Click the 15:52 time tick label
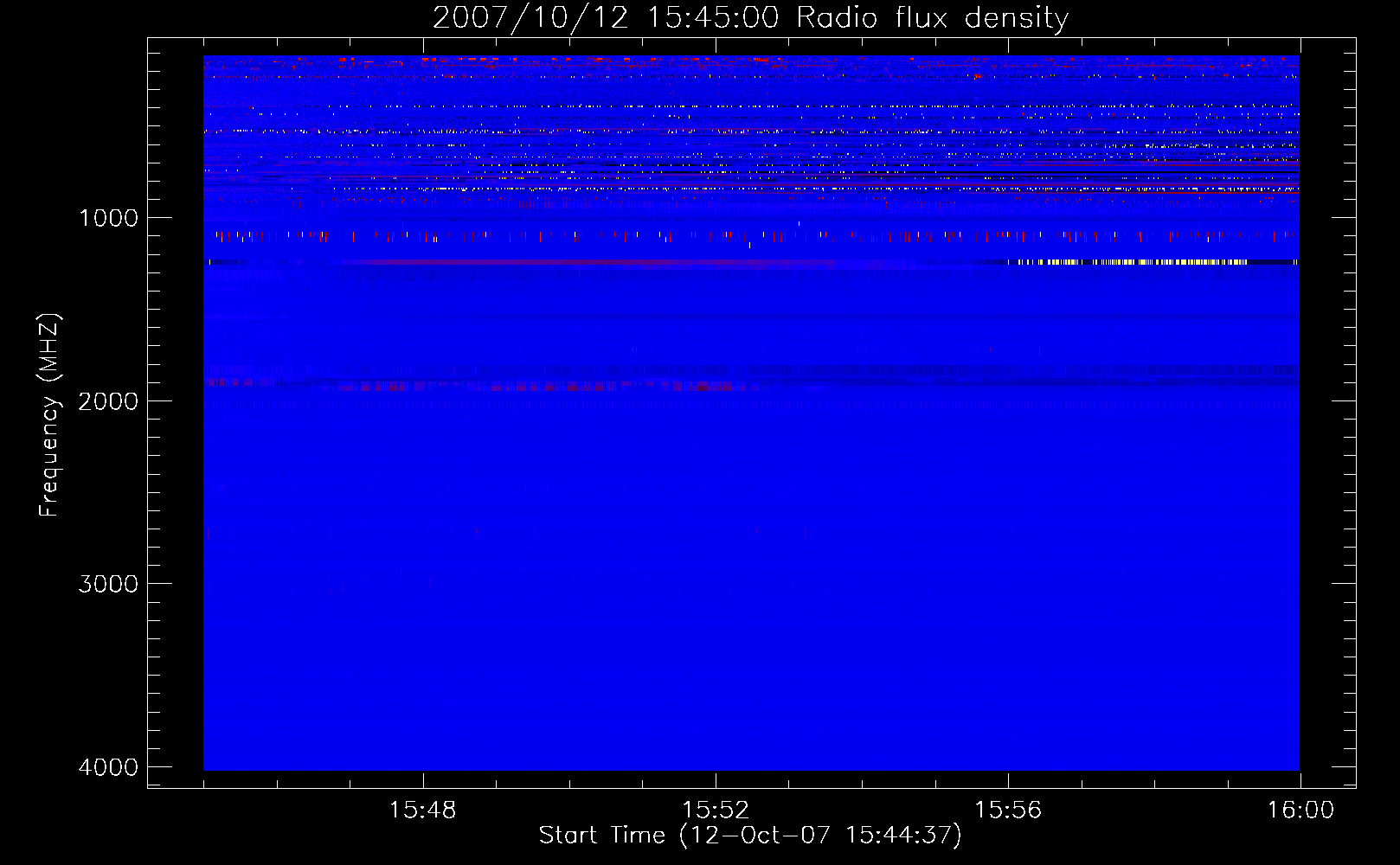Image resolution: width=1400 pixels, height=865 pixels. 715,811
